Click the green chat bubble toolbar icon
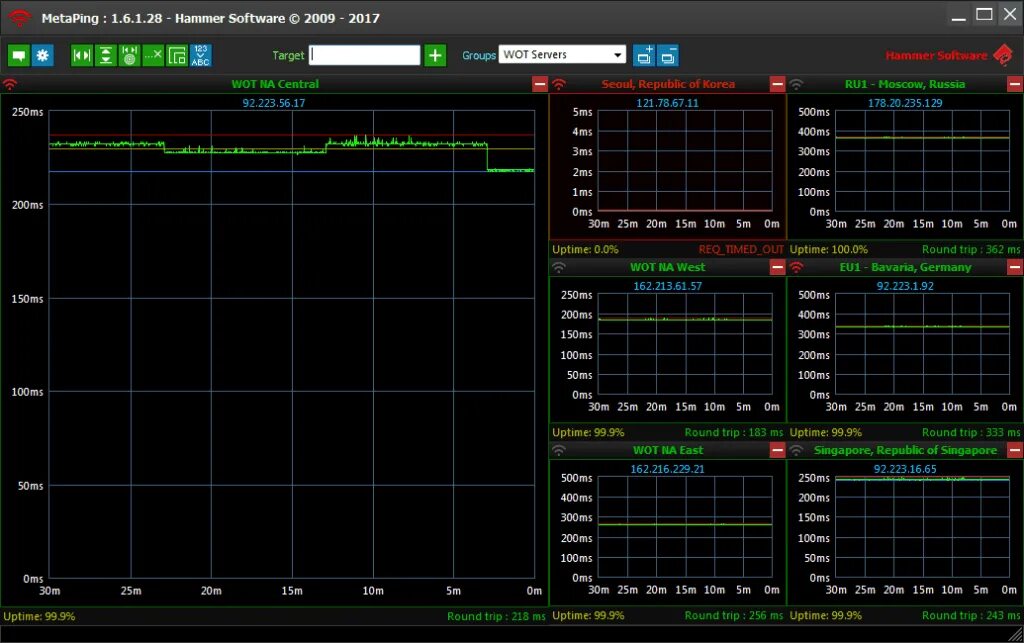The height and width of the screenshot is (643, 1024). tap(19, 55)
